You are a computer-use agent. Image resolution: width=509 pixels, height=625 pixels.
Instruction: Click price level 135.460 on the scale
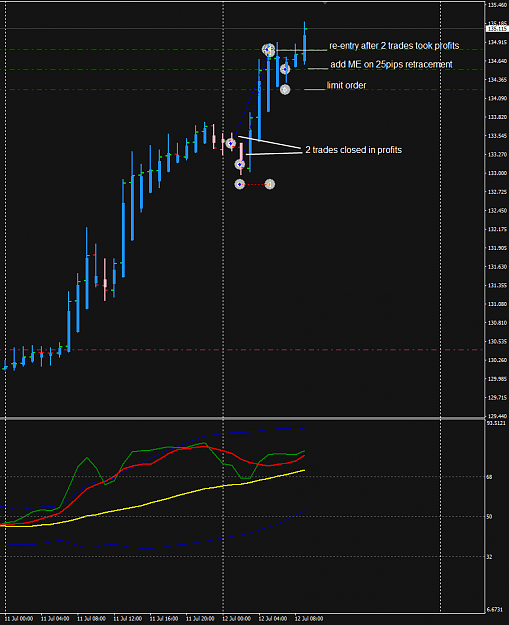pos(497,5)
